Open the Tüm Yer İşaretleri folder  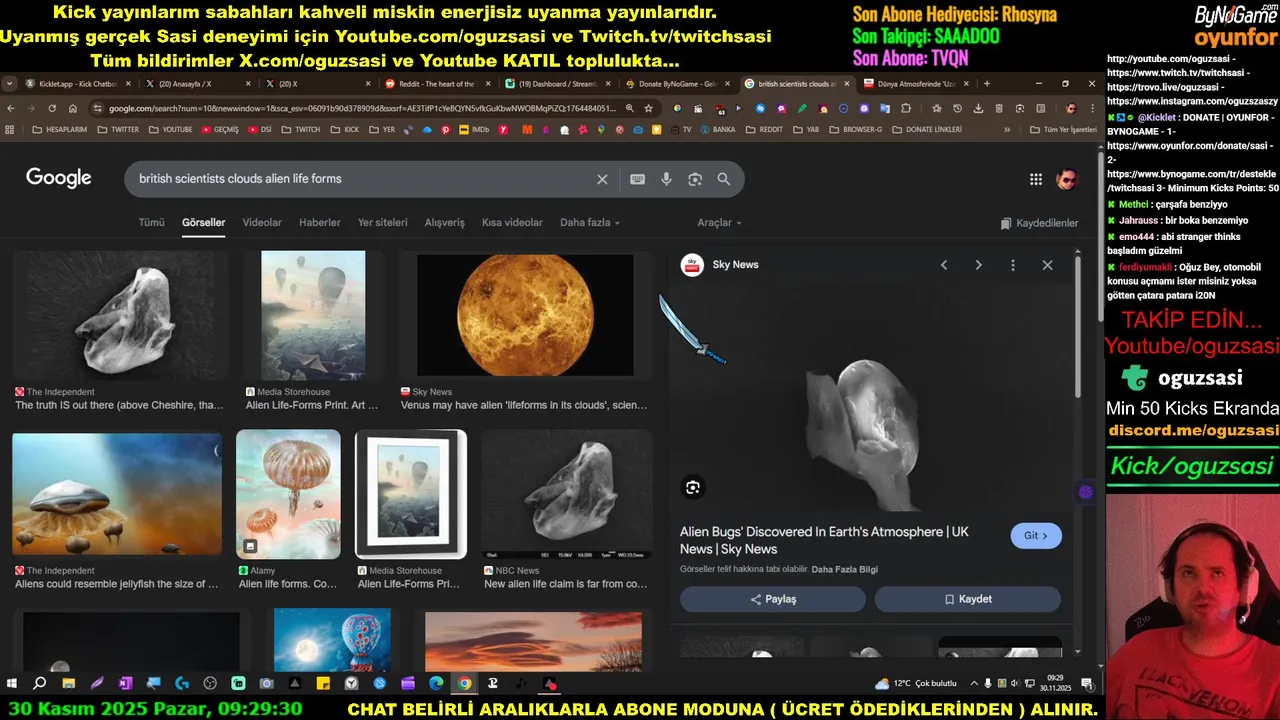pos(1064,130)
